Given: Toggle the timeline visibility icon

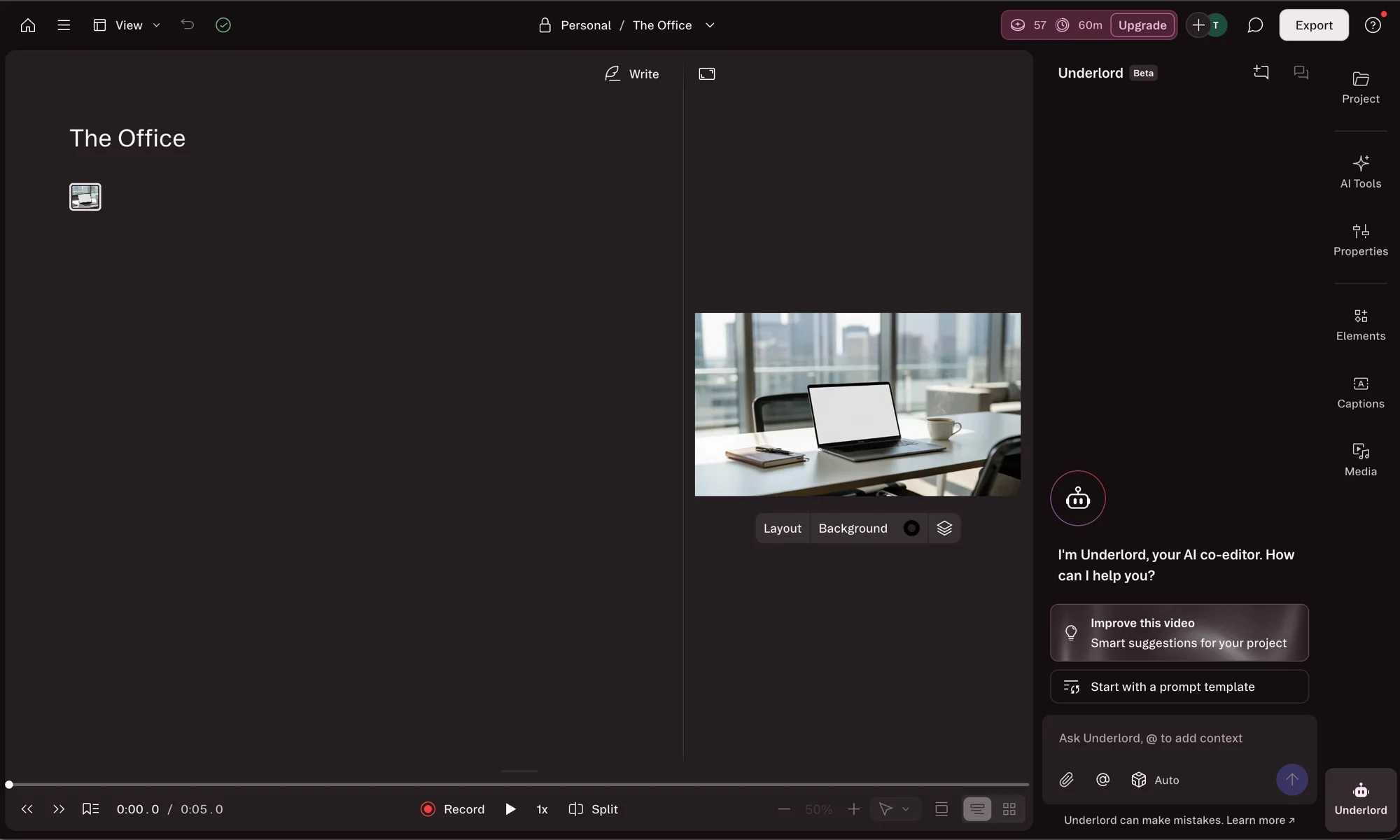Looking at the screenshot, I should point(941,809).
